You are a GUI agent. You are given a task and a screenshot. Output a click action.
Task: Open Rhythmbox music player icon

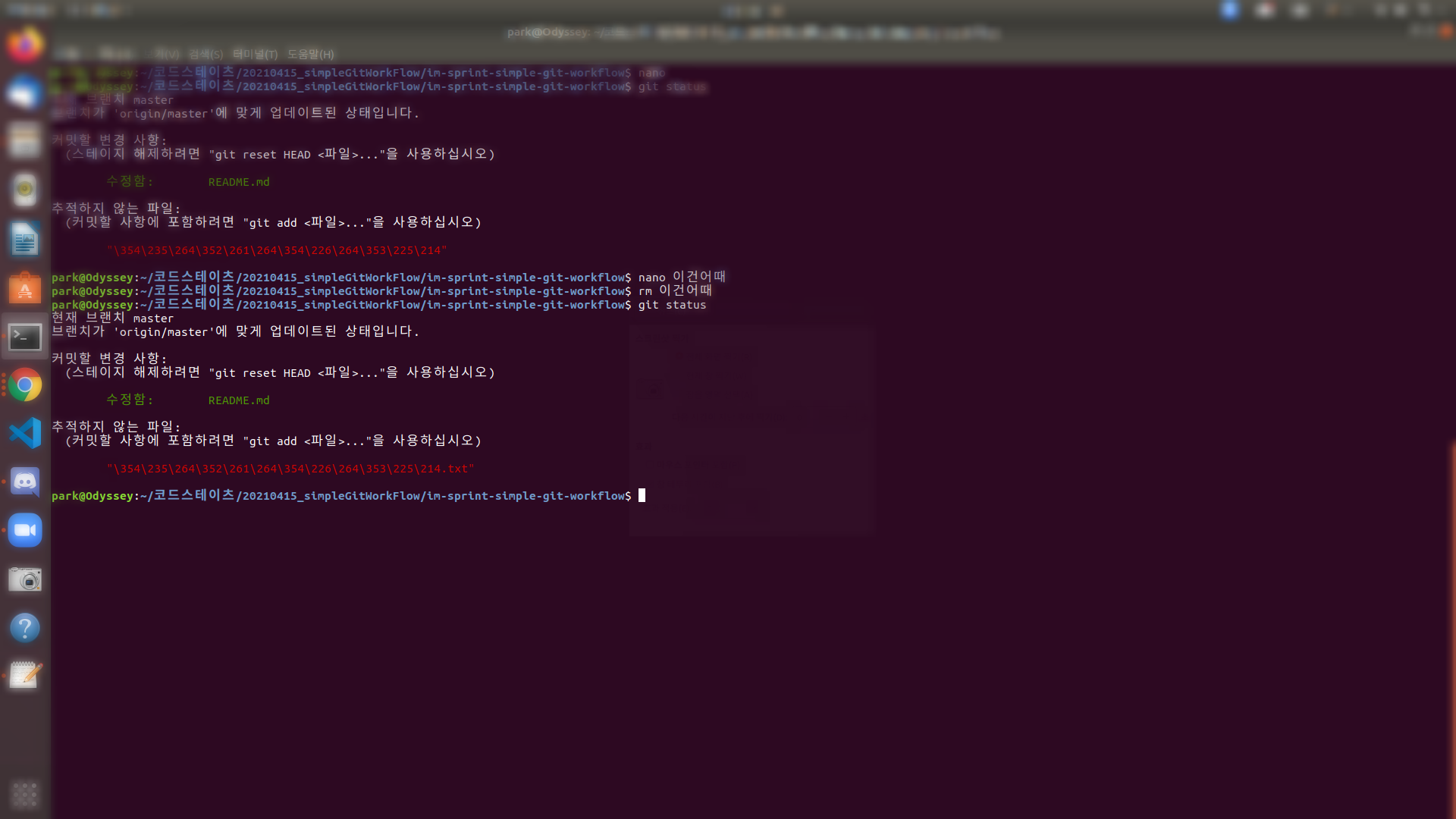(x=25, y=190)
